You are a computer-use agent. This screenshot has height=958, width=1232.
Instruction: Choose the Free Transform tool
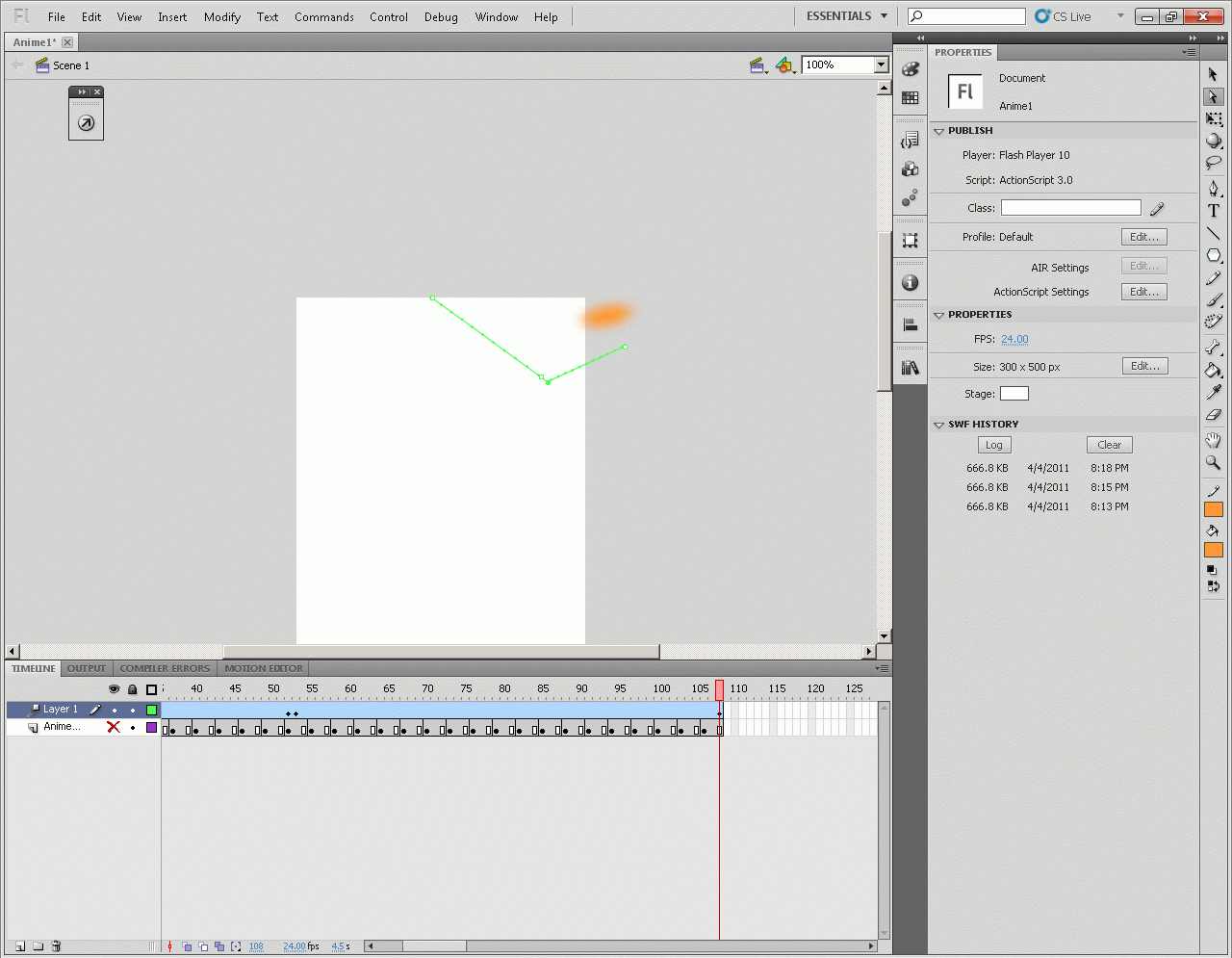[1213, 119]
